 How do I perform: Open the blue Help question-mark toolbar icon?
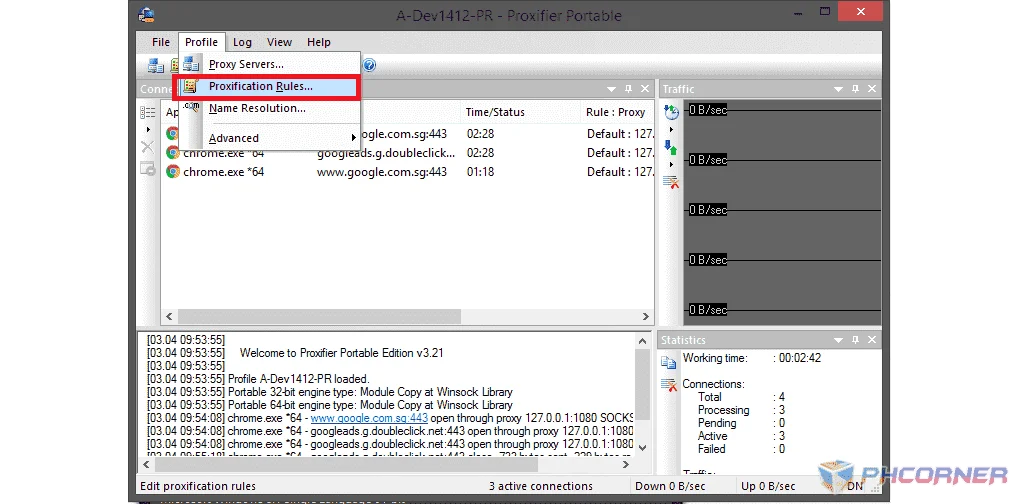point(369,65)
